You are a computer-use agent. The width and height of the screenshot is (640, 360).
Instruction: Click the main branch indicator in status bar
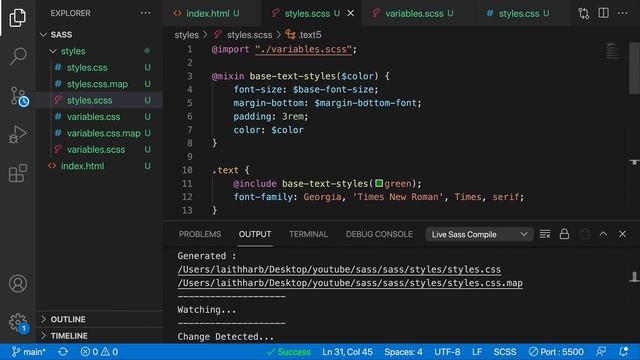pos(29,351)
